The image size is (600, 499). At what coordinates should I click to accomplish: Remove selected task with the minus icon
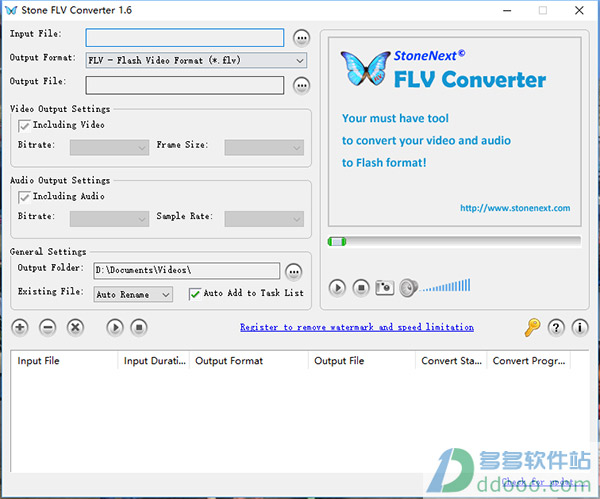[x=47, y=328]
